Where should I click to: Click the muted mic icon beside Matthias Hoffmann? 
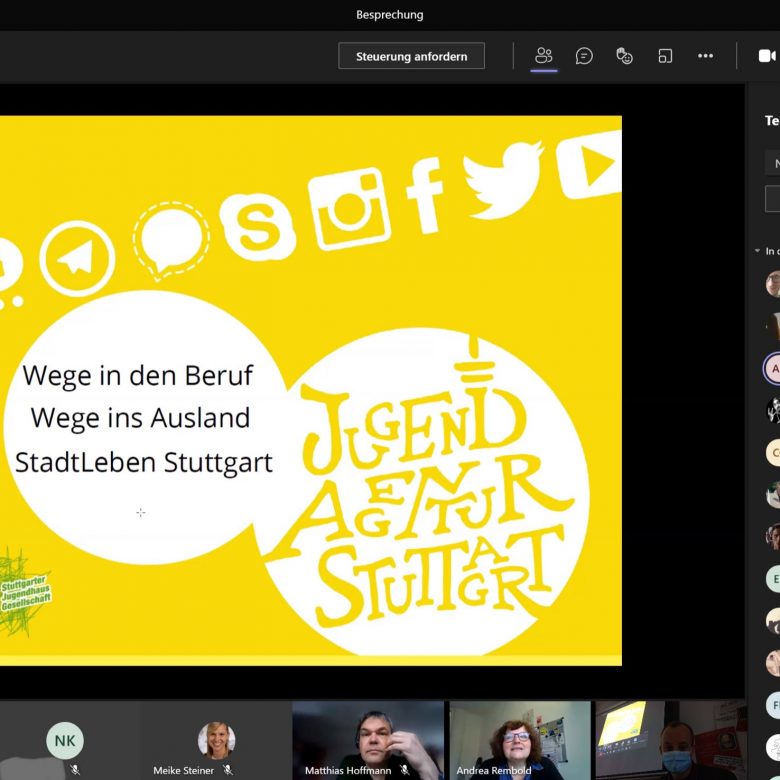click(405, 770)
